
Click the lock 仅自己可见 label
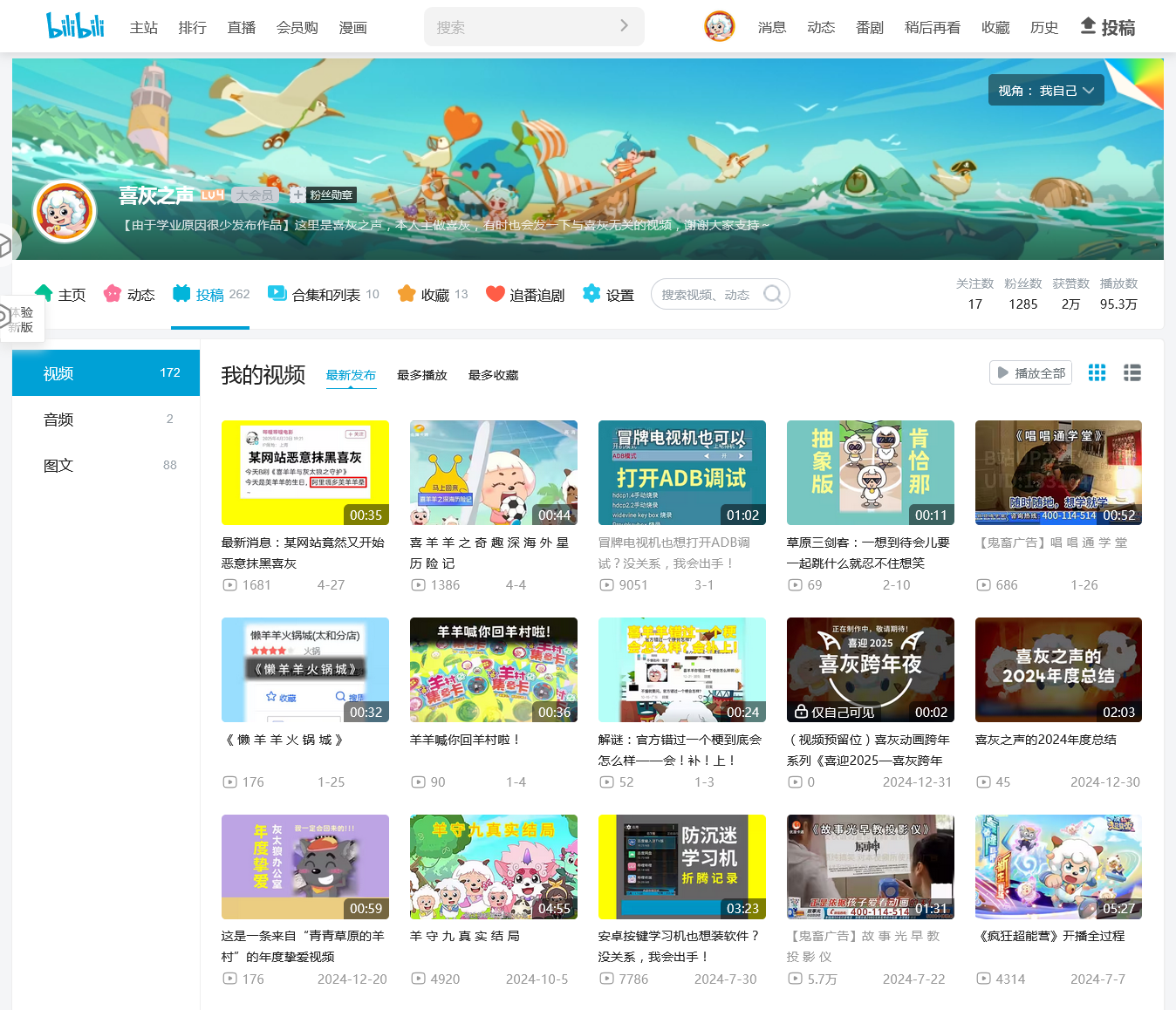tap(834, 713)
